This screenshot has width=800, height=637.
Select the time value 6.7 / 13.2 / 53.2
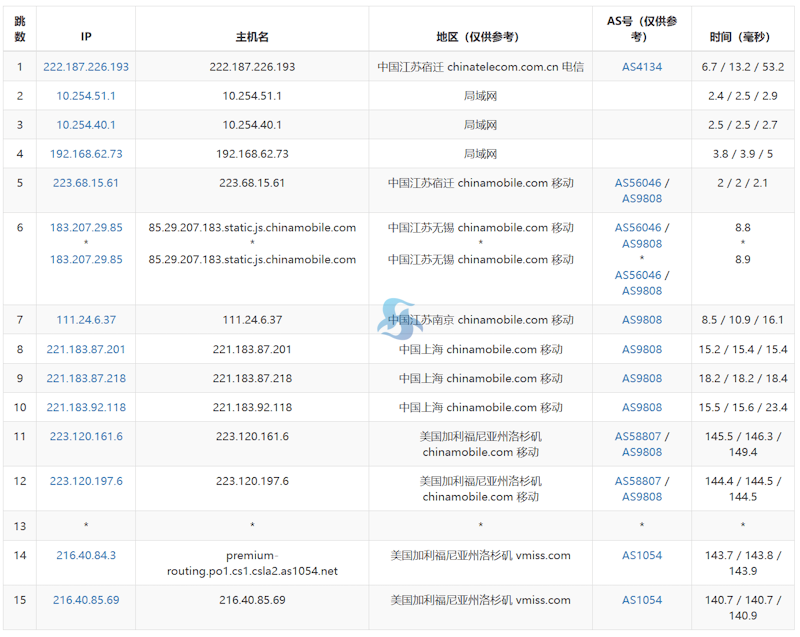[x=742, y=67]
